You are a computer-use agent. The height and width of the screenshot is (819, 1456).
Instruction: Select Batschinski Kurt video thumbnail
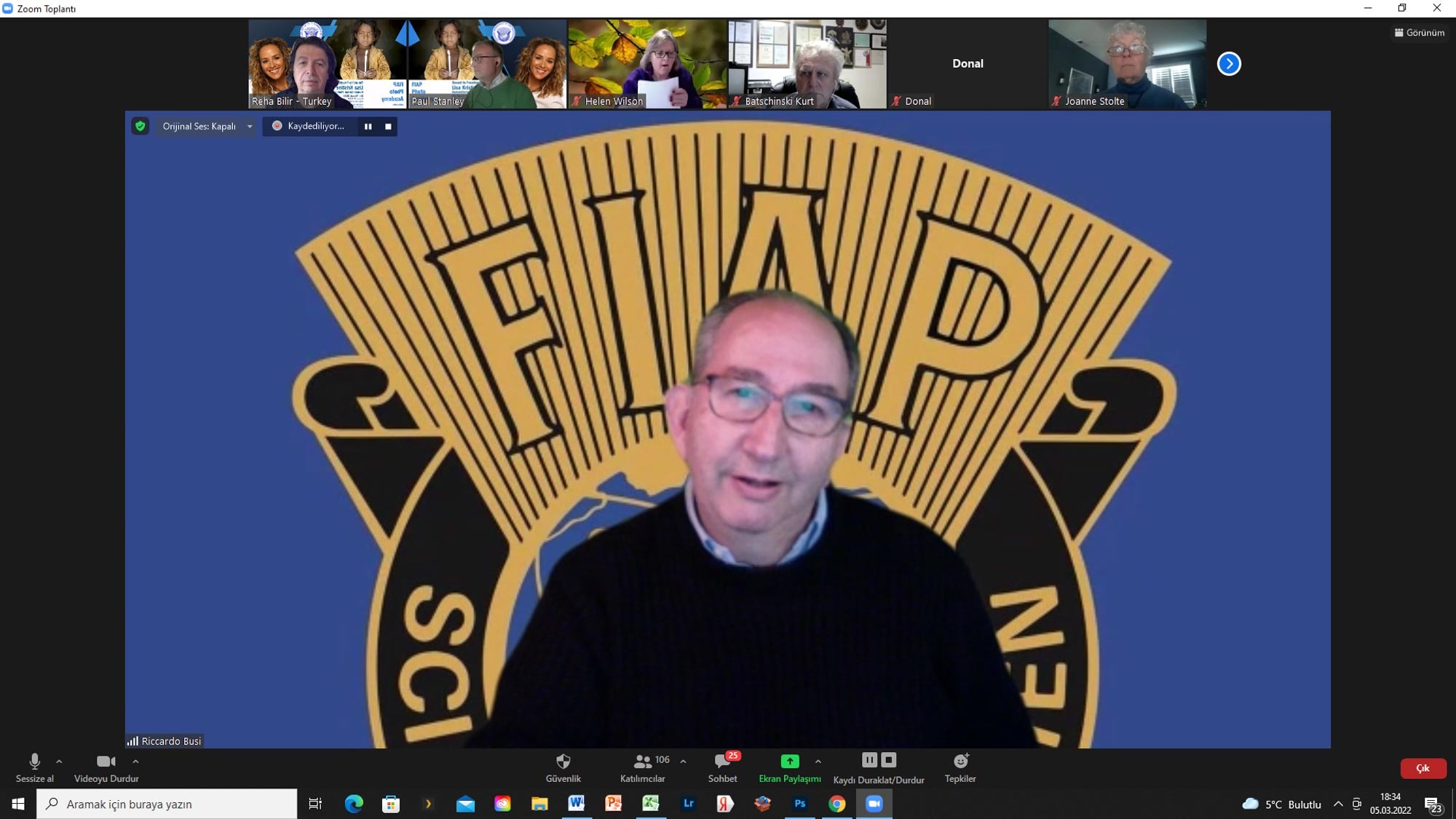coord(807,64)
